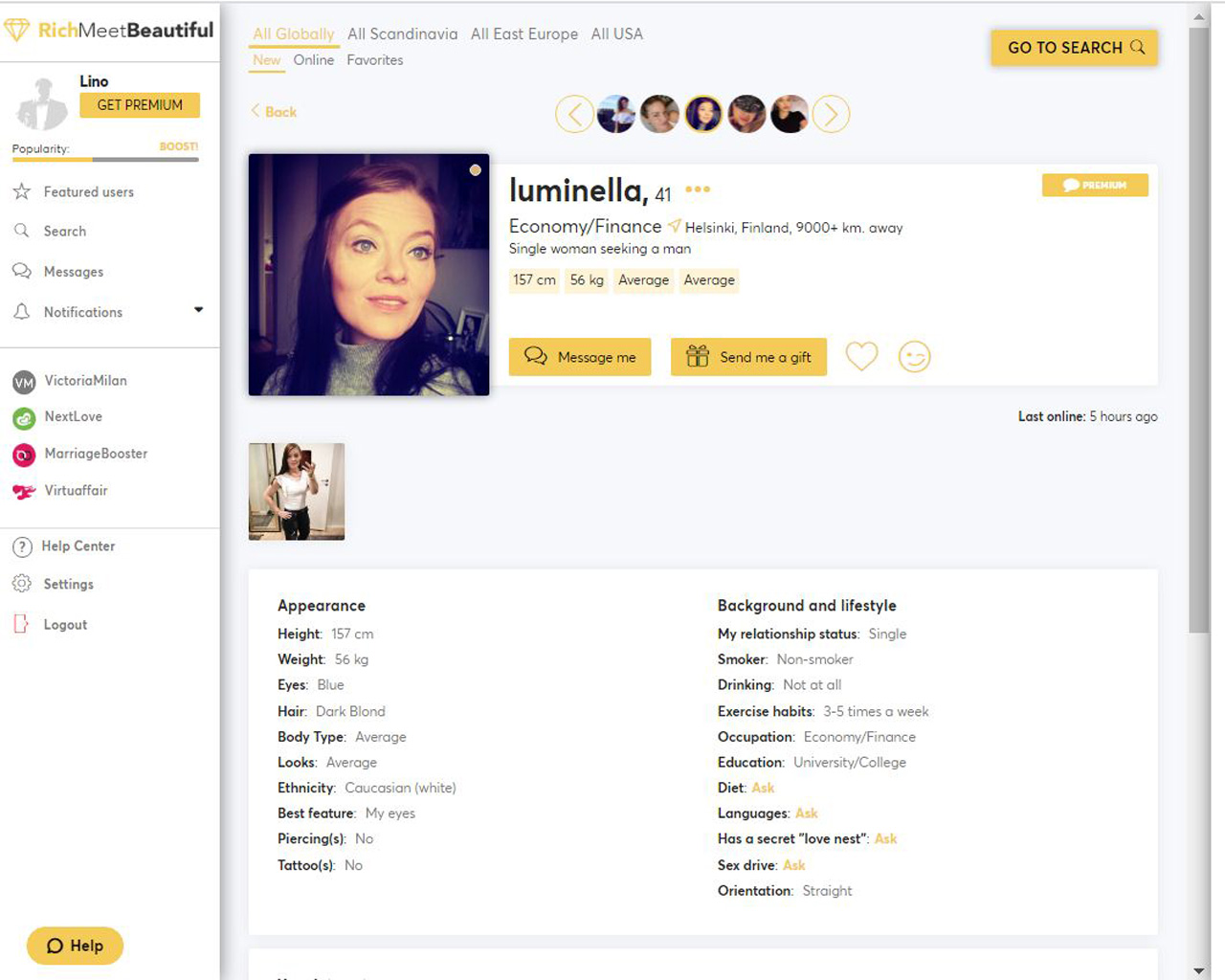The width and height of the screenshot is (1225, 980).
Task: Favorite luminella using the heart icon
Action: tap(860, 356)
